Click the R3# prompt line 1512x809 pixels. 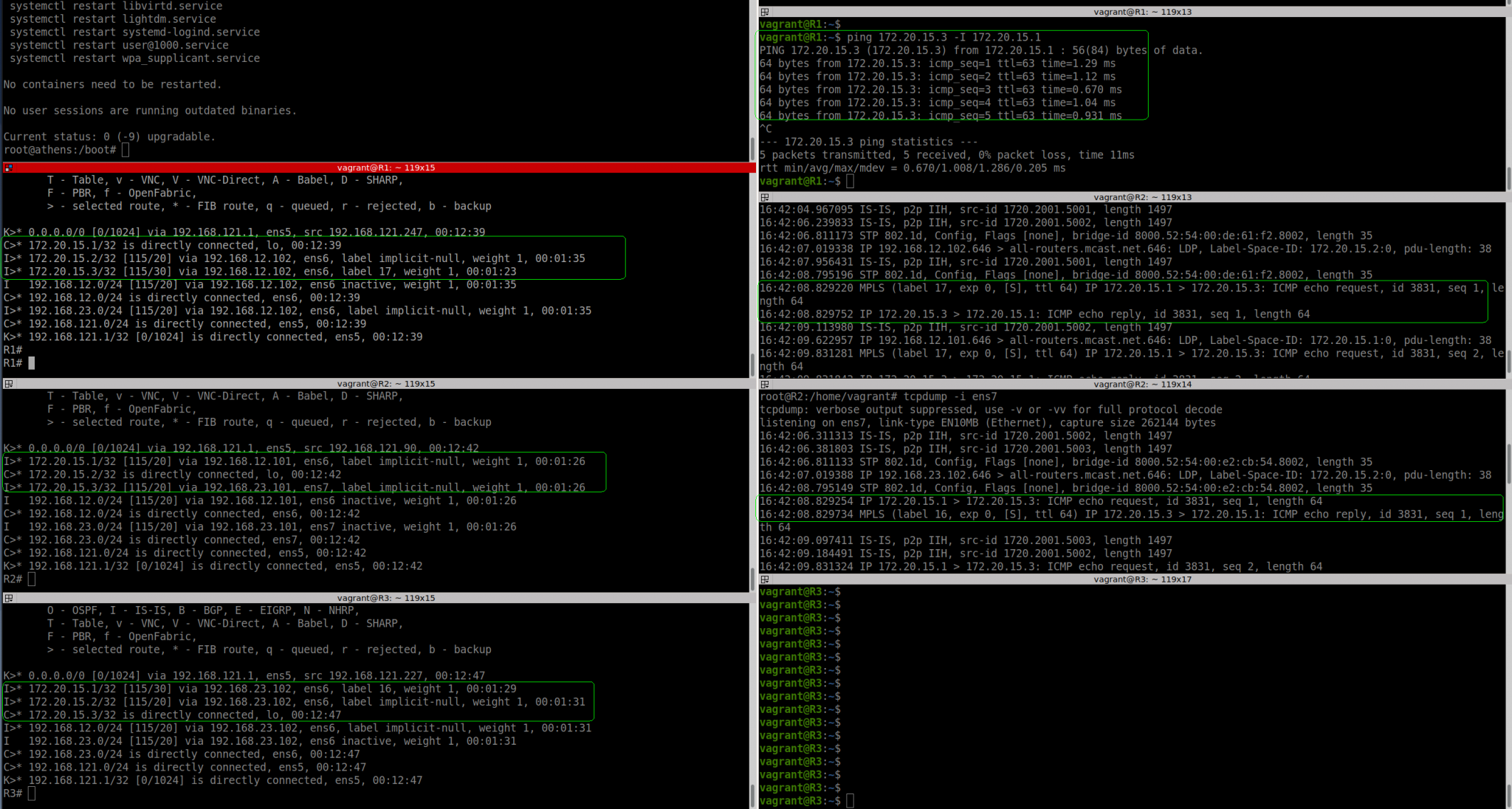coord(18,793)
